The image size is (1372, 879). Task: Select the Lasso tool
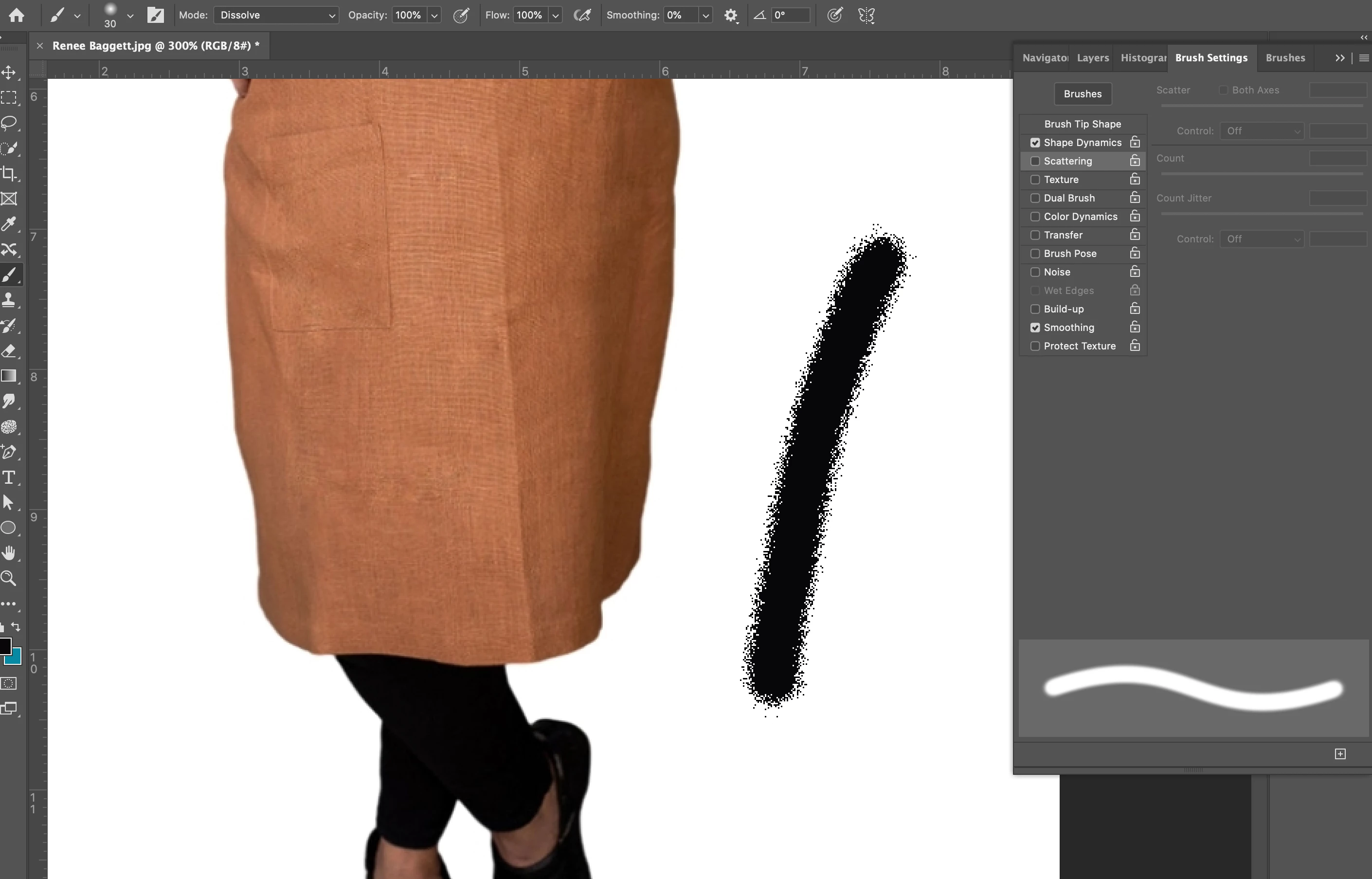tap(9, 123)
